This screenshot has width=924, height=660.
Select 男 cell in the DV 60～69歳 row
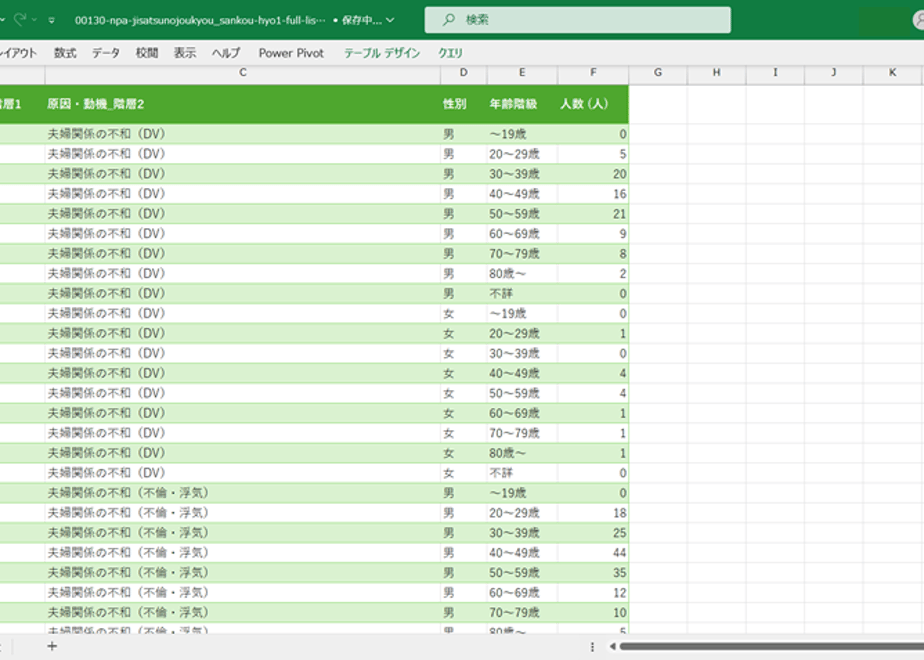click(464, 234)
